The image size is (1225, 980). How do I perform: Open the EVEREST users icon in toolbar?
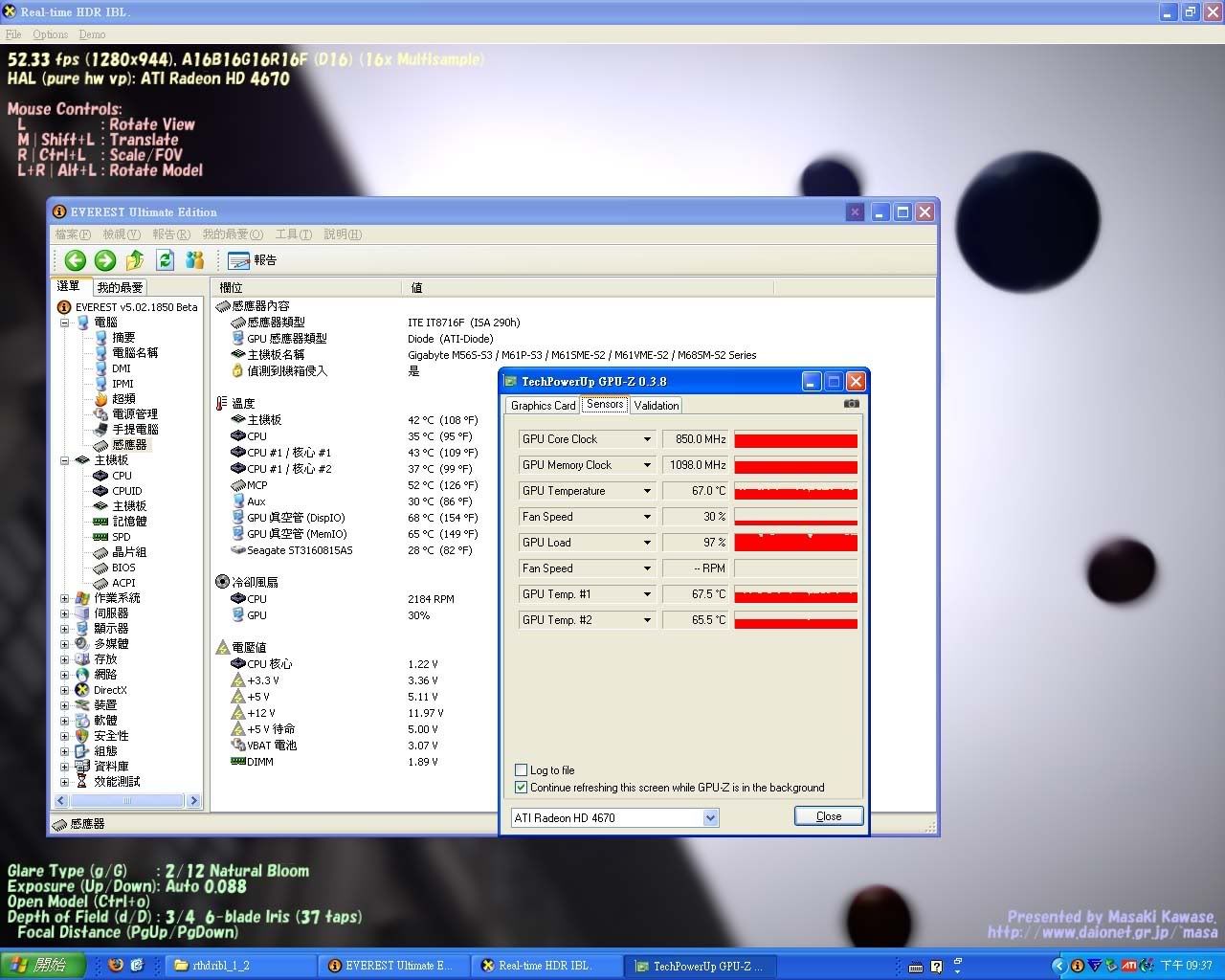point(195,260)
